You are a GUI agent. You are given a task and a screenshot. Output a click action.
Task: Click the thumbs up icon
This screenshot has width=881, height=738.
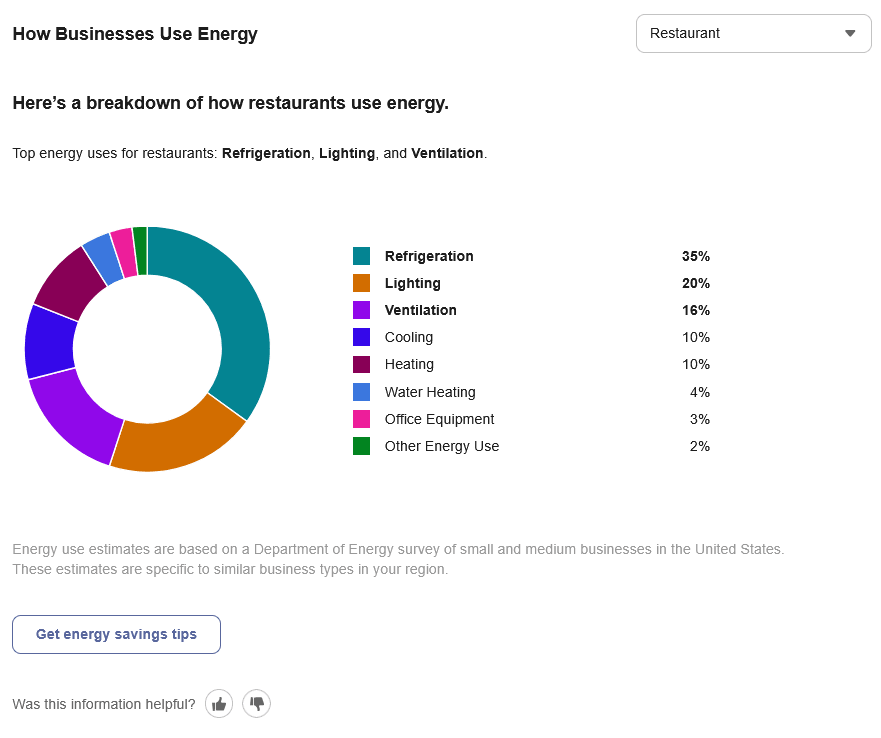click(219, 703)
